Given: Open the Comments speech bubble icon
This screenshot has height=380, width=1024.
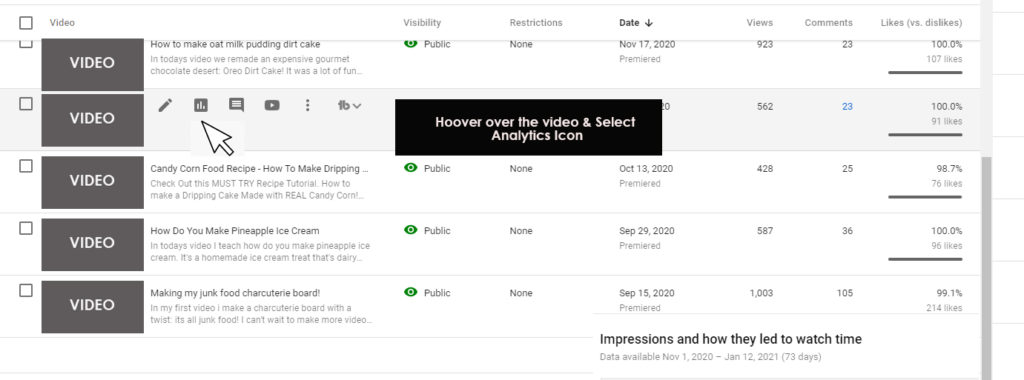Looking at the screenshot, I should coord(236,105).
